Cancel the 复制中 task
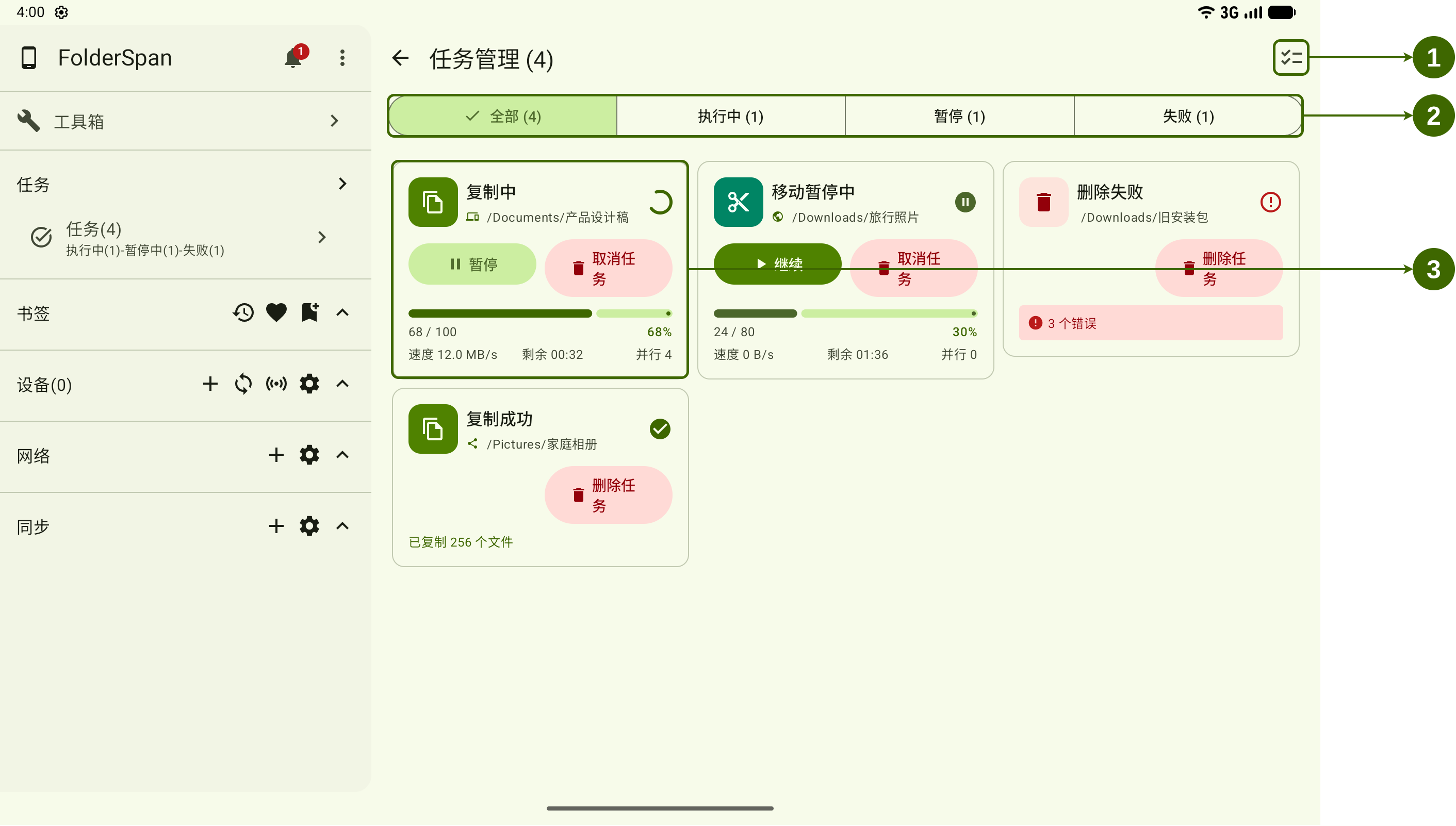 pos(608,268)
